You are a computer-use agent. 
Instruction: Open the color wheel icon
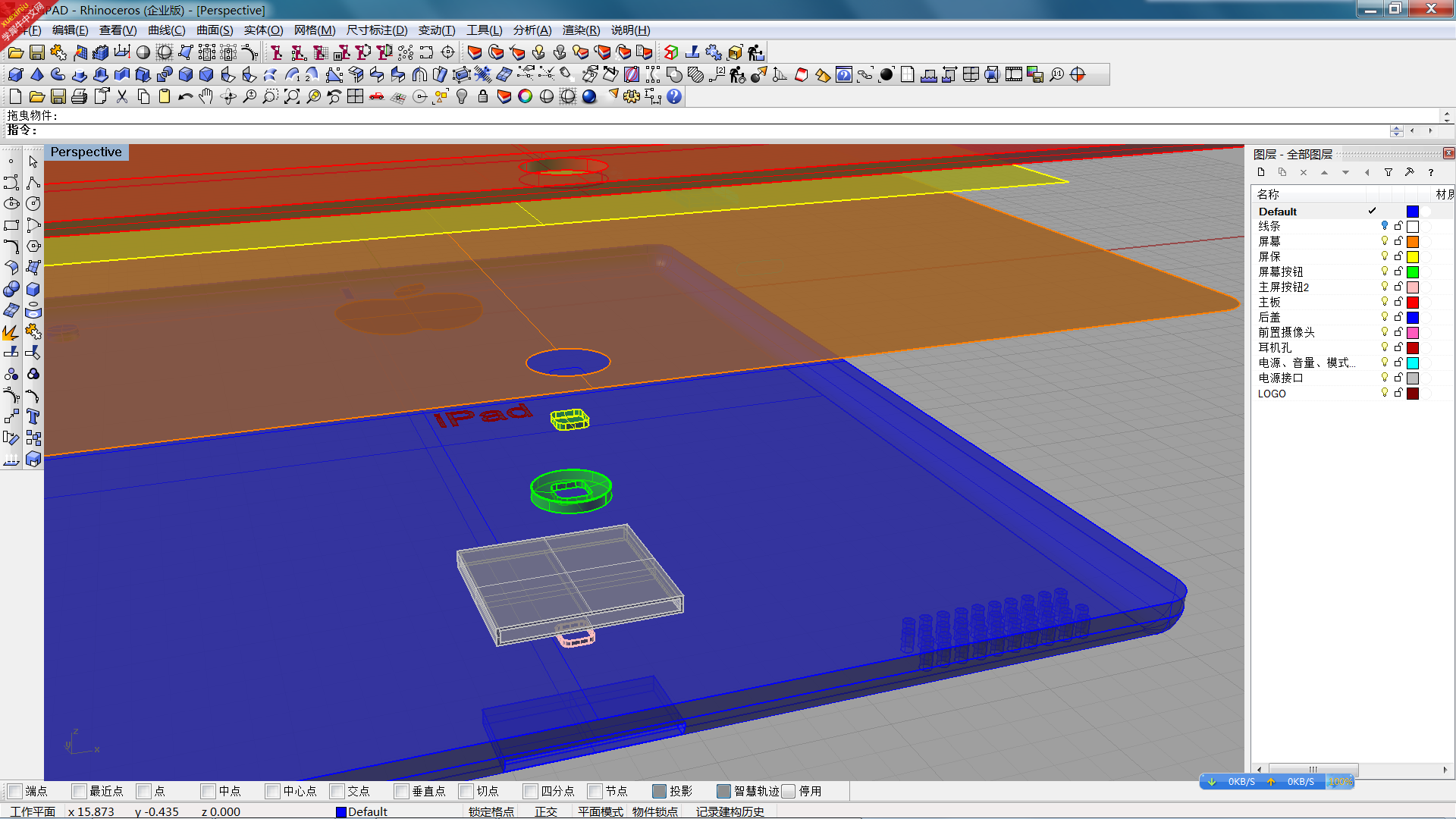point(526,96)
